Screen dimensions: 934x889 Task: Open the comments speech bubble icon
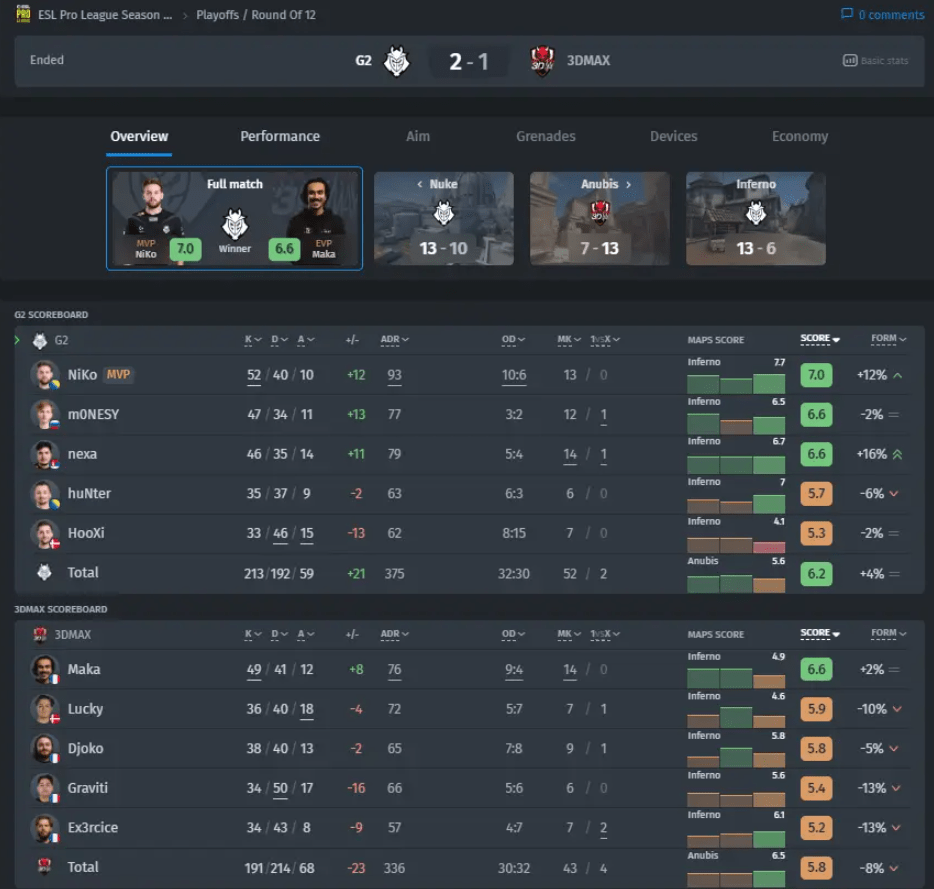[846, 14]
